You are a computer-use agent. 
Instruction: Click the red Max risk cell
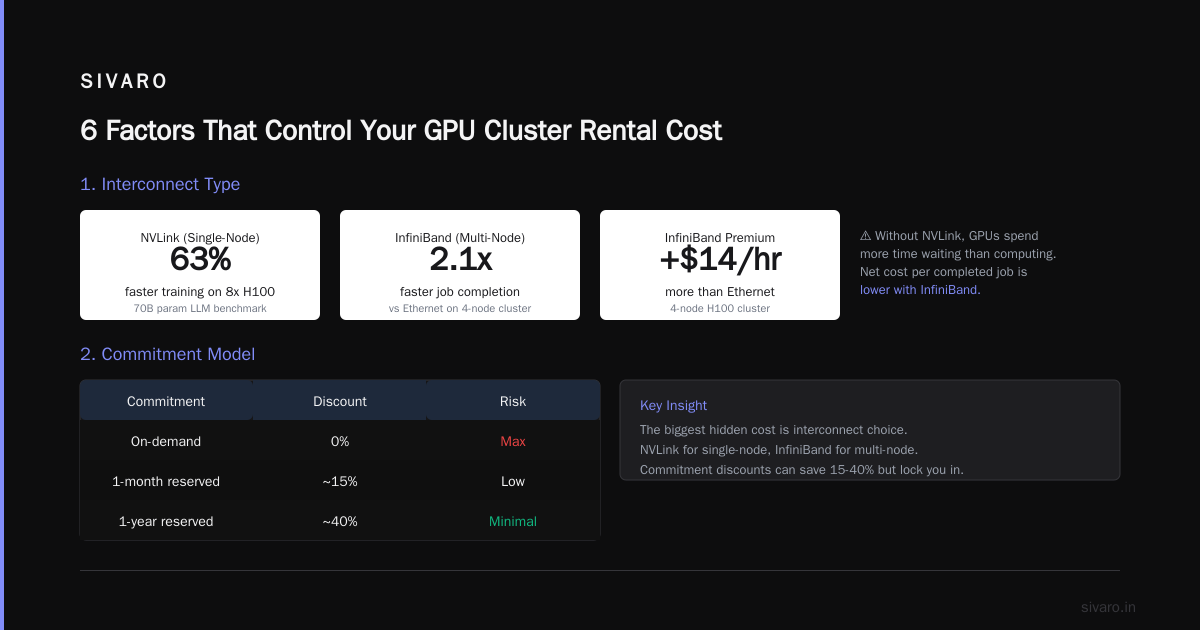pos(513,441)
